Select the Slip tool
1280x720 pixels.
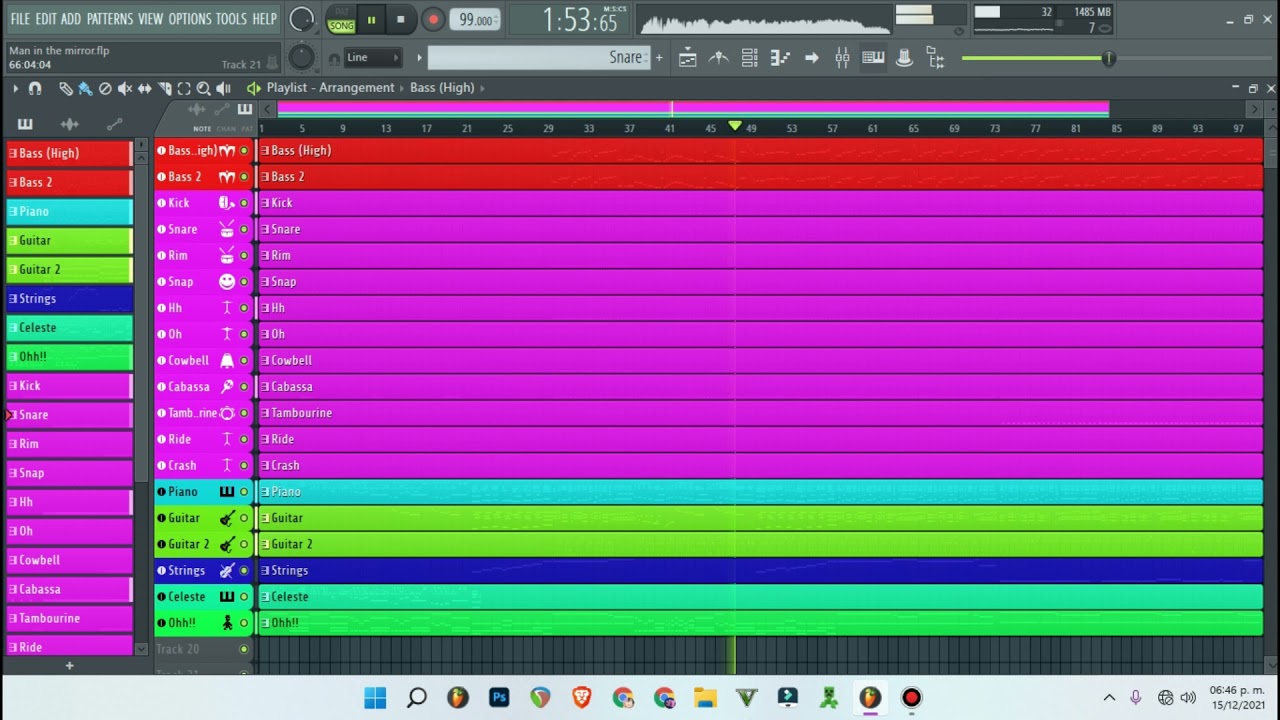pos(145,89)
